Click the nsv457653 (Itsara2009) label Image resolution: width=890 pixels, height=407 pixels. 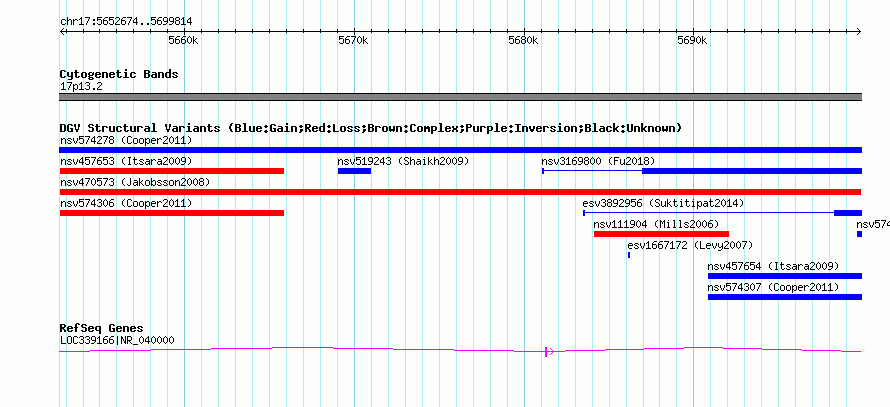point(126,161)
